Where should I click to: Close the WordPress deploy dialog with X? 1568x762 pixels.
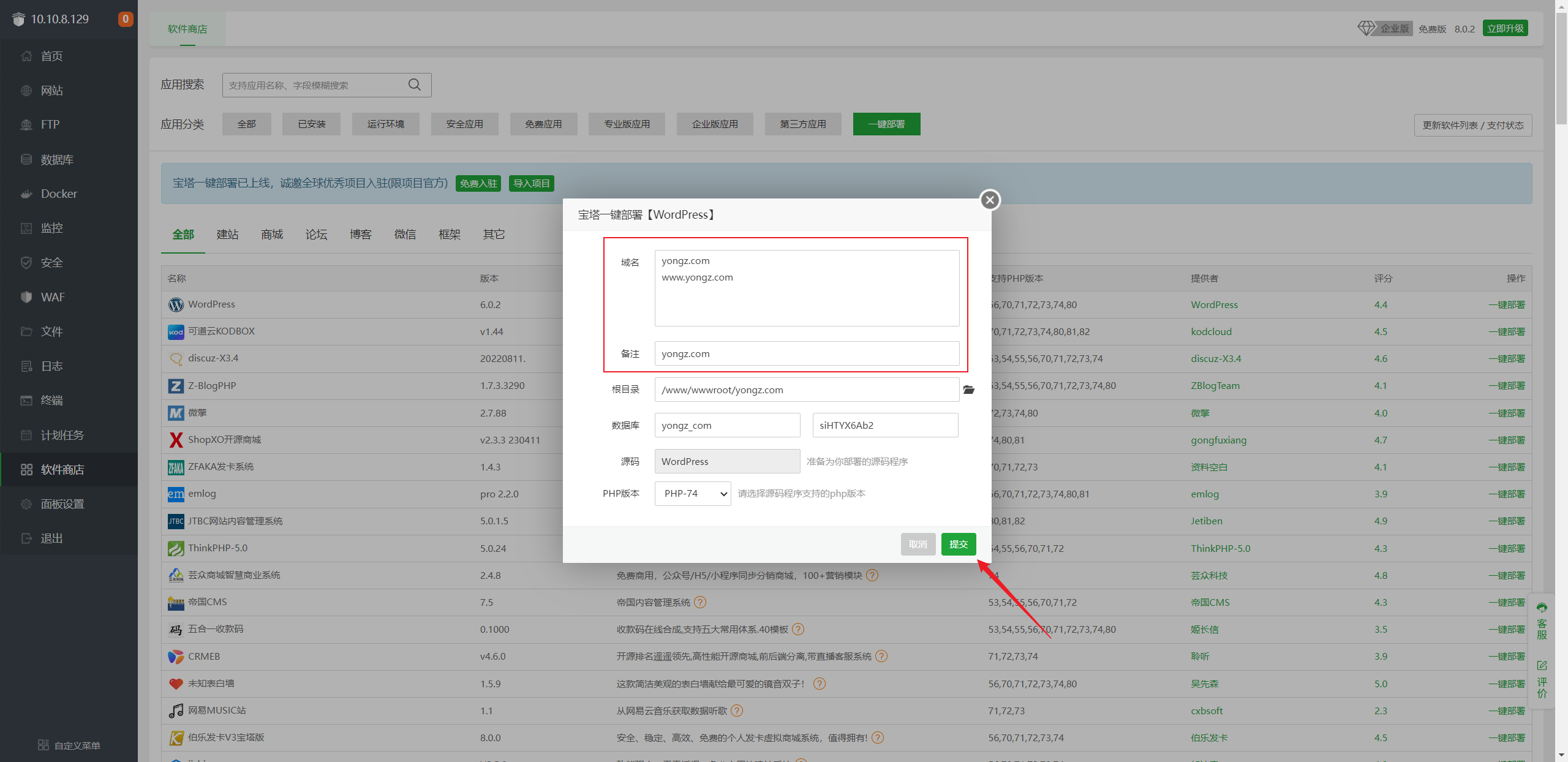990,200
